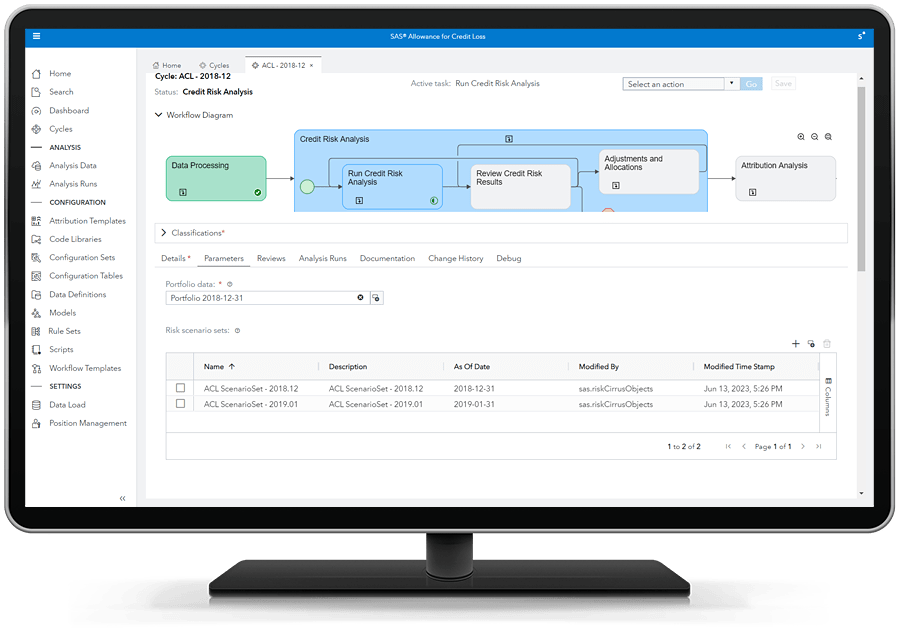Select the Adjustments and Allocations node

click(x=649, y=172)
